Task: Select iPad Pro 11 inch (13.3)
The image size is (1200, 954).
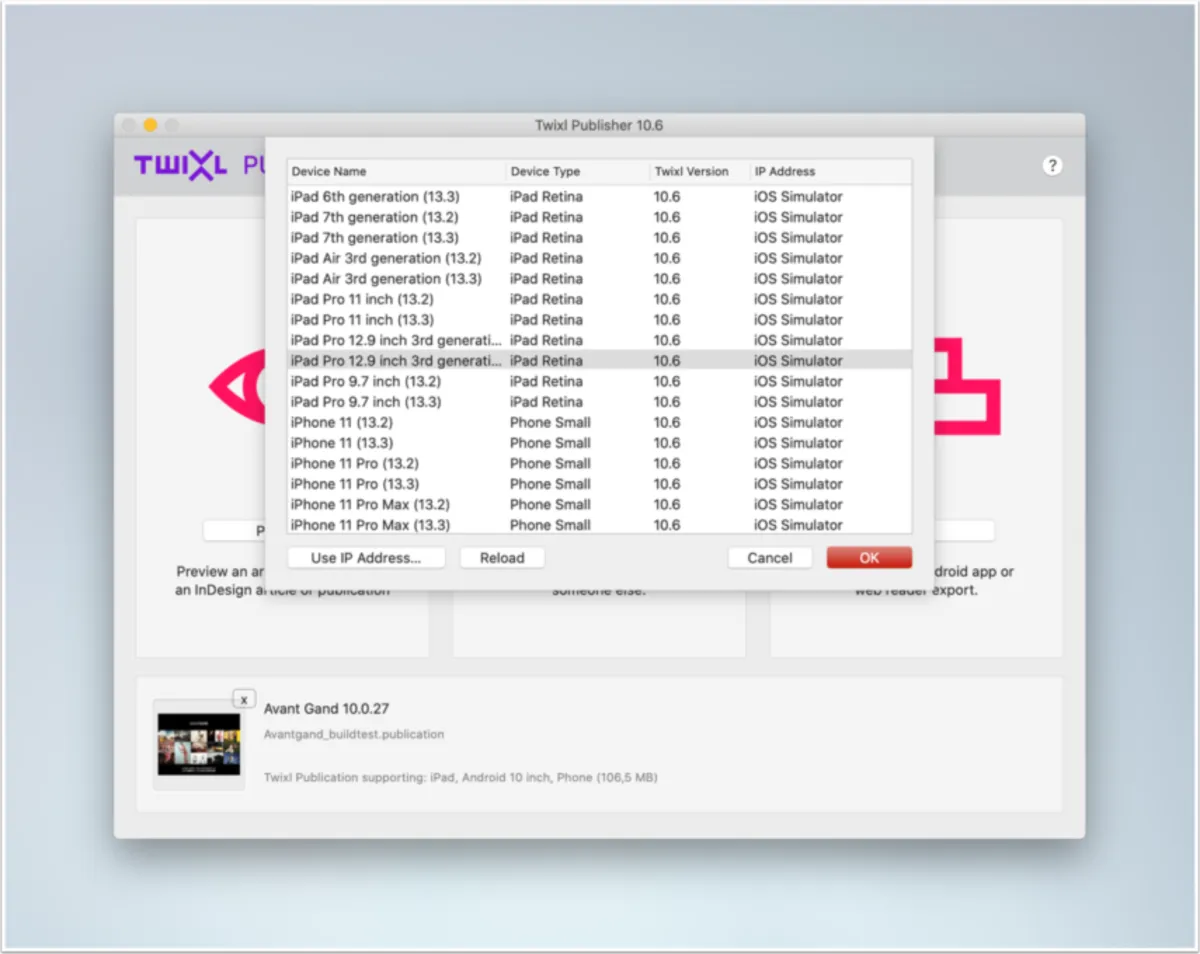Action: pos(599,320)
